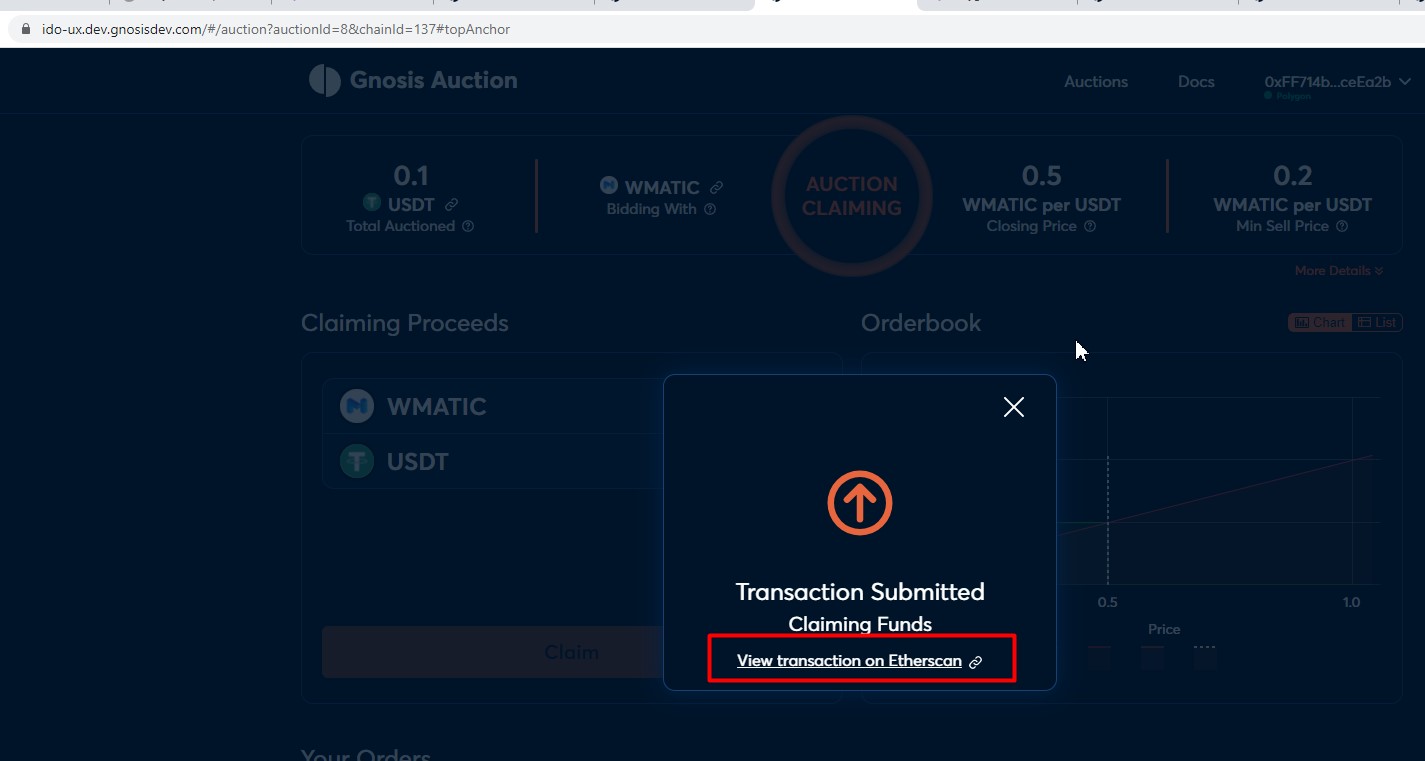Click the Claiming Funds text
This screenshot has width=1425, height=761.
[x=860, y=624]
